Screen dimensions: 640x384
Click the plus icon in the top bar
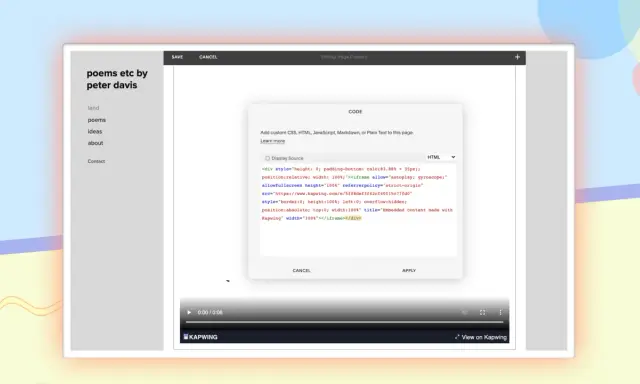(517, 57)
